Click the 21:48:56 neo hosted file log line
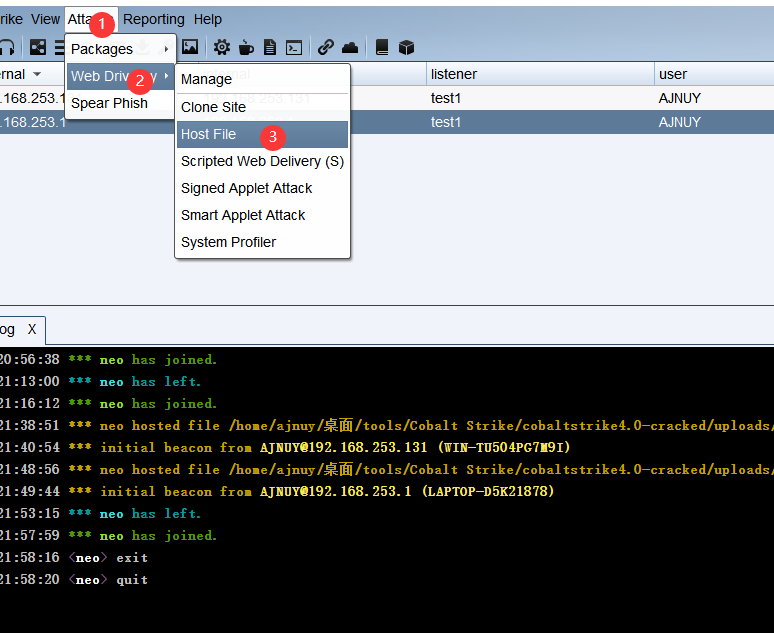 coord(387,470)
